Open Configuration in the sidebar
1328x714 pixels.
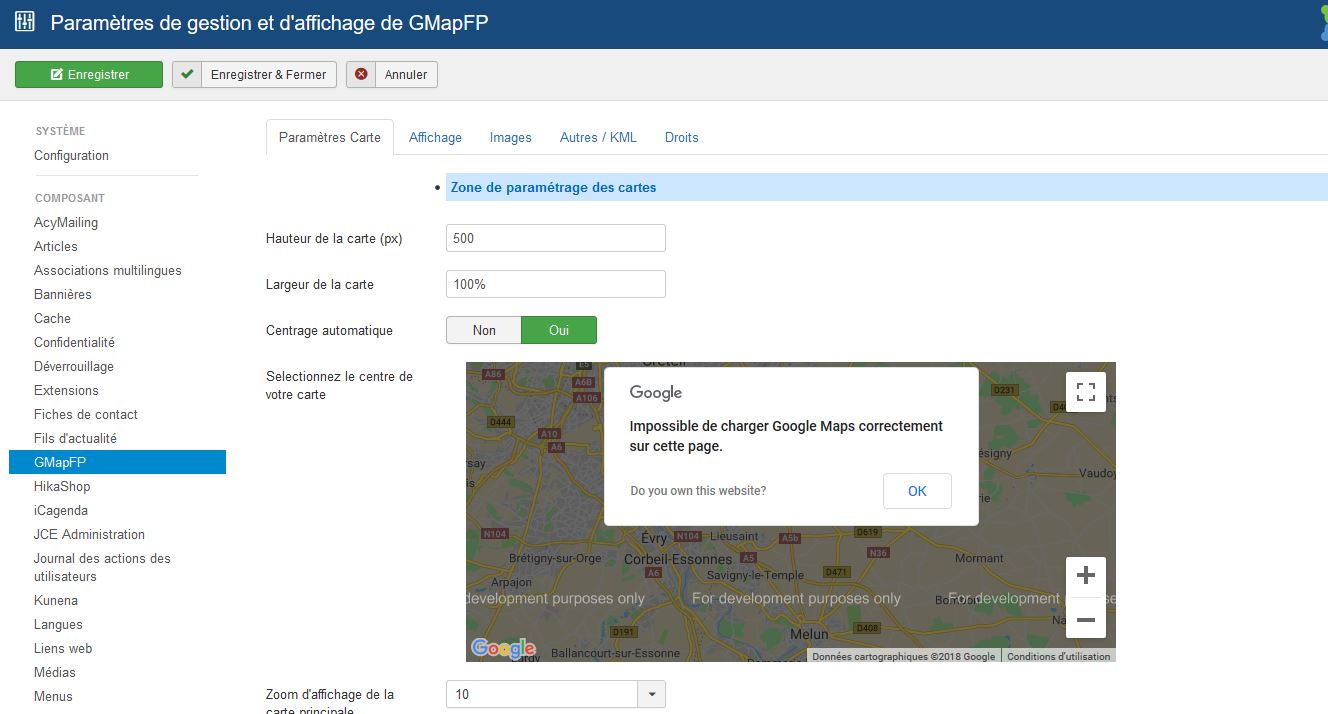pos(71,155)
